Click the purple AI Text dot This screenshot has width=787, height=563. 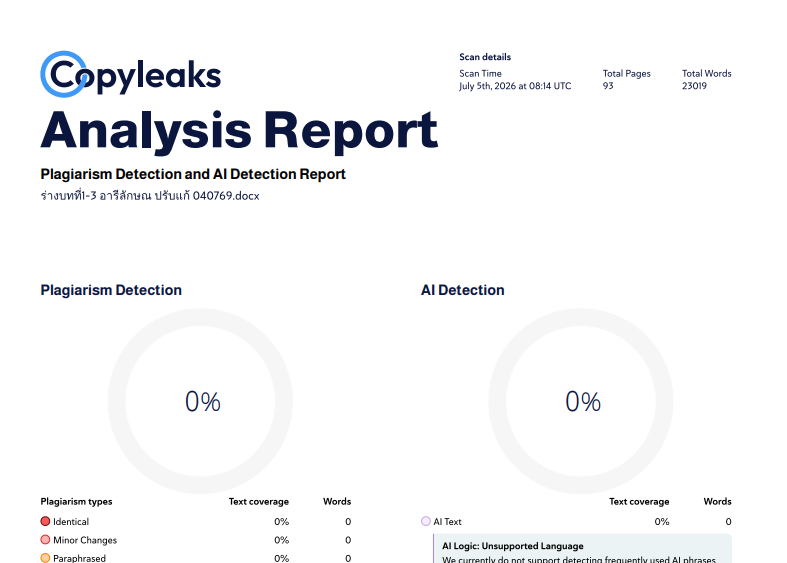tap(426, 521)
